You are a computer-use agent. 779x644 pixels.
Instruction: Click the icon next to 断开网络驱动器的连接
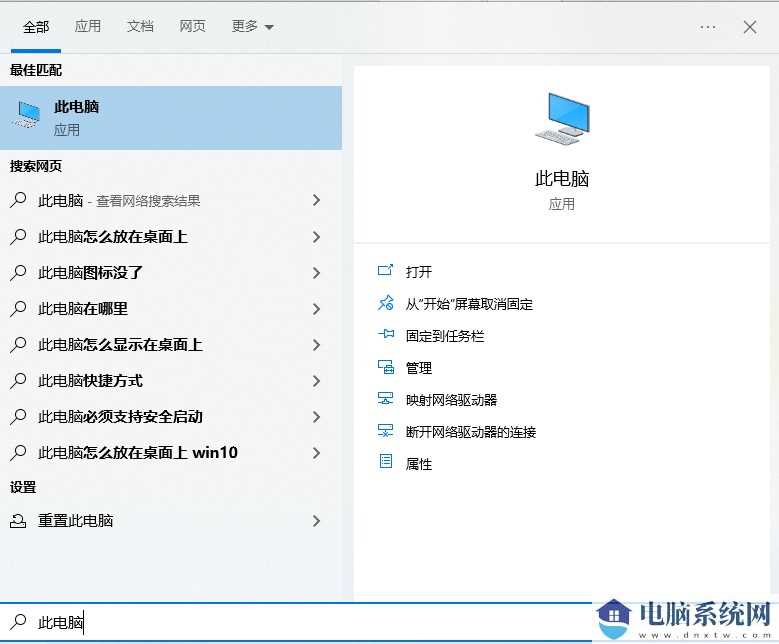click(386, 430)
